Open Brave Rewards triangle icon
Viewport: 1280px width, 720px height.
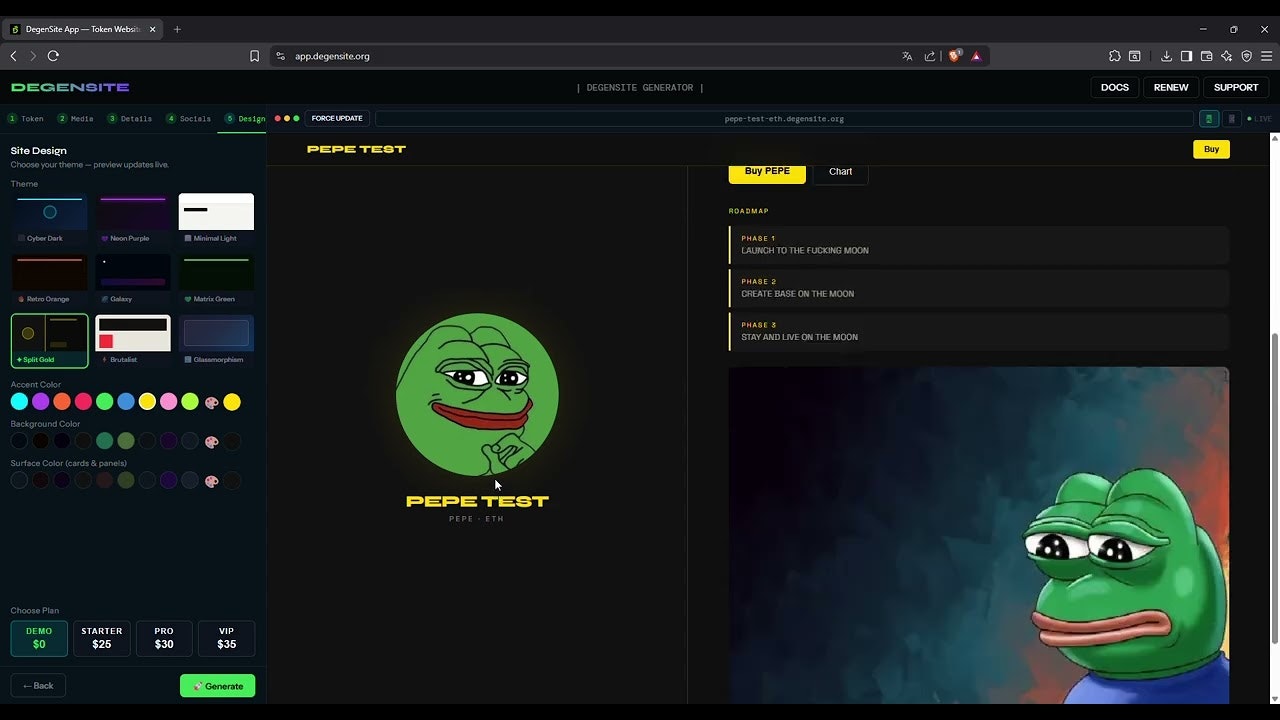[976, 56]
